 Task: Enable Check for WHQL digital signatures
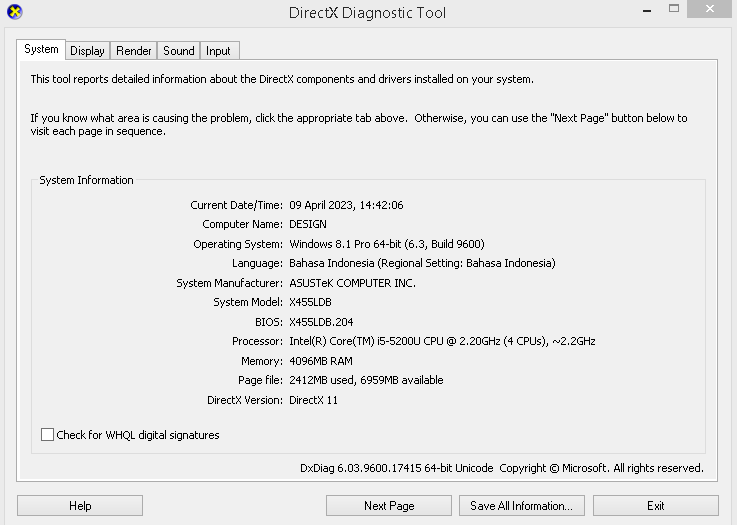coord(47,434)
